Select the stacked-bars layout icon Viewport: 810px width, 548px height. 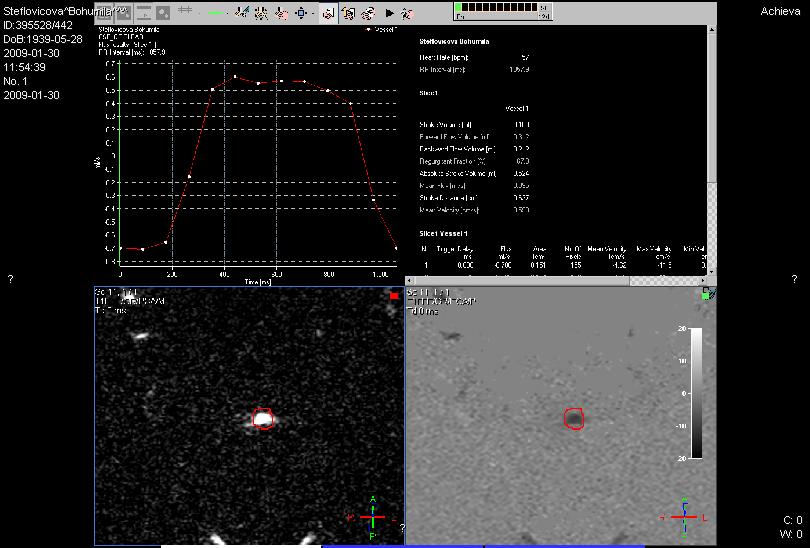(x=144, y=12)
